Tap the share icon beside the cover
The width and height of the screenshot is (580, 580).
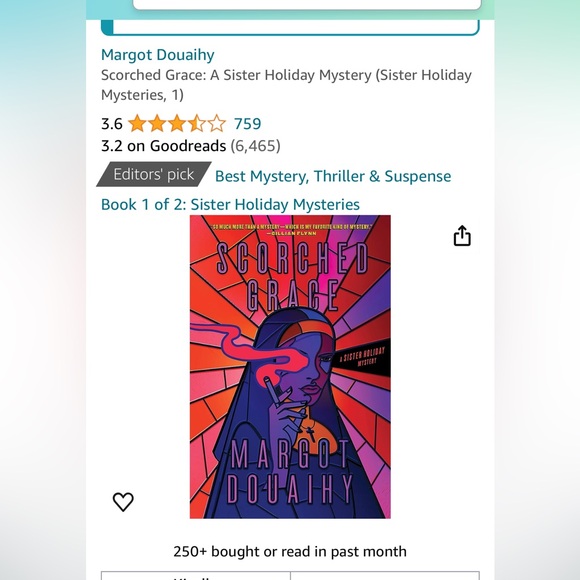coord(462,236)
